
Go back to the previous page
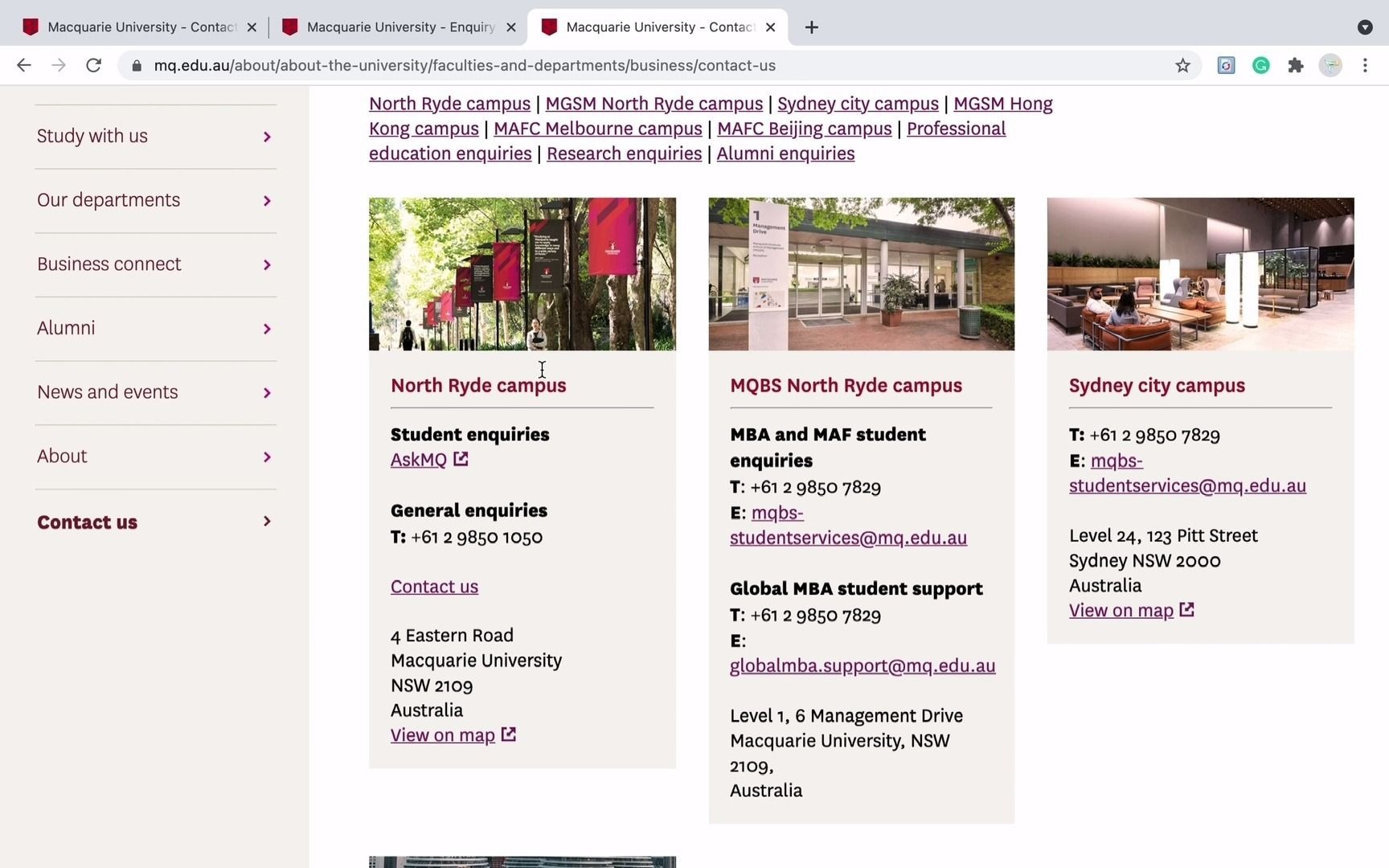(x=24, y=65)
